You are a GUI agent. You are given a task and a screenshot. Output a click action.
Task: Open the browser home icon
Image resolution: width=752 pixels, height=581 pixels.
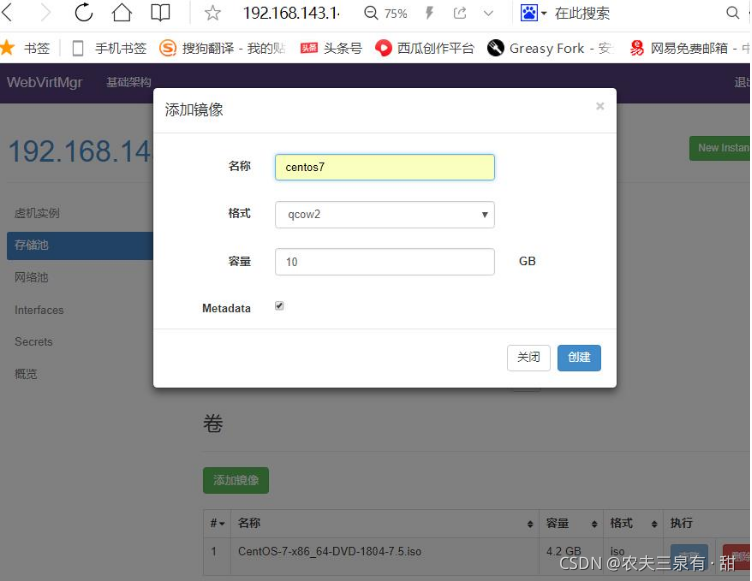point(122,12)
